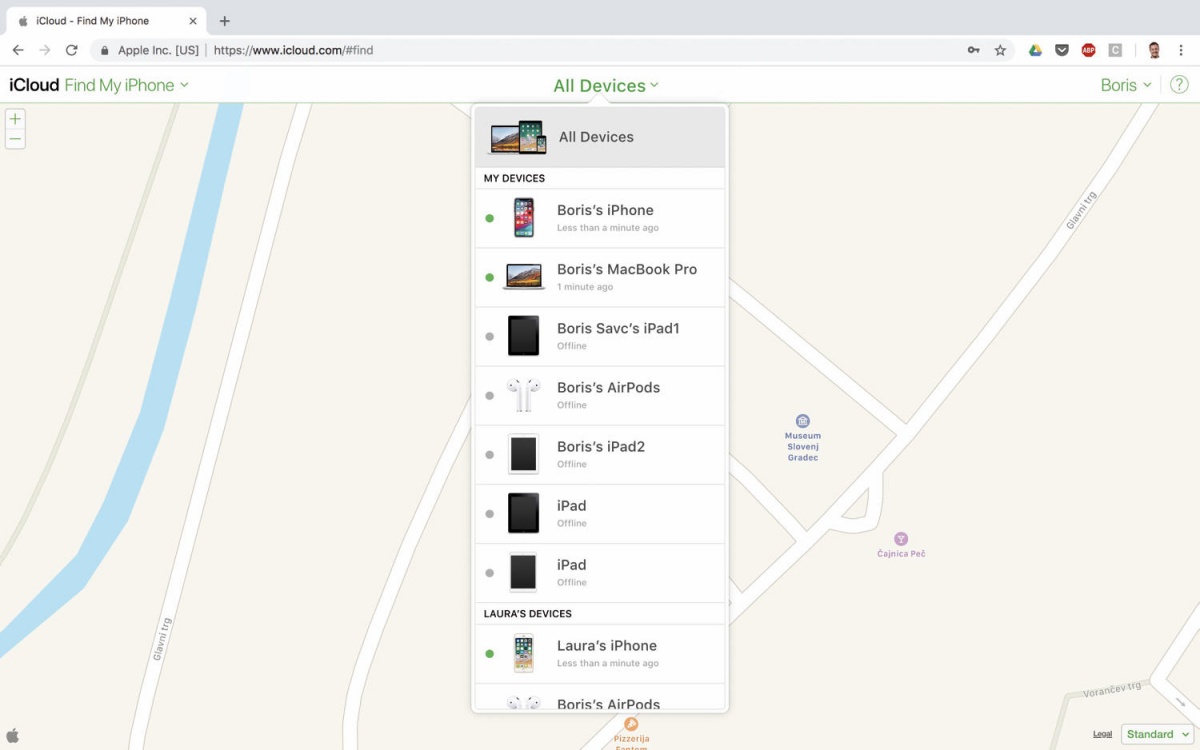
Task: Click the Pizzerija map marker
Action: pos(631,724)
